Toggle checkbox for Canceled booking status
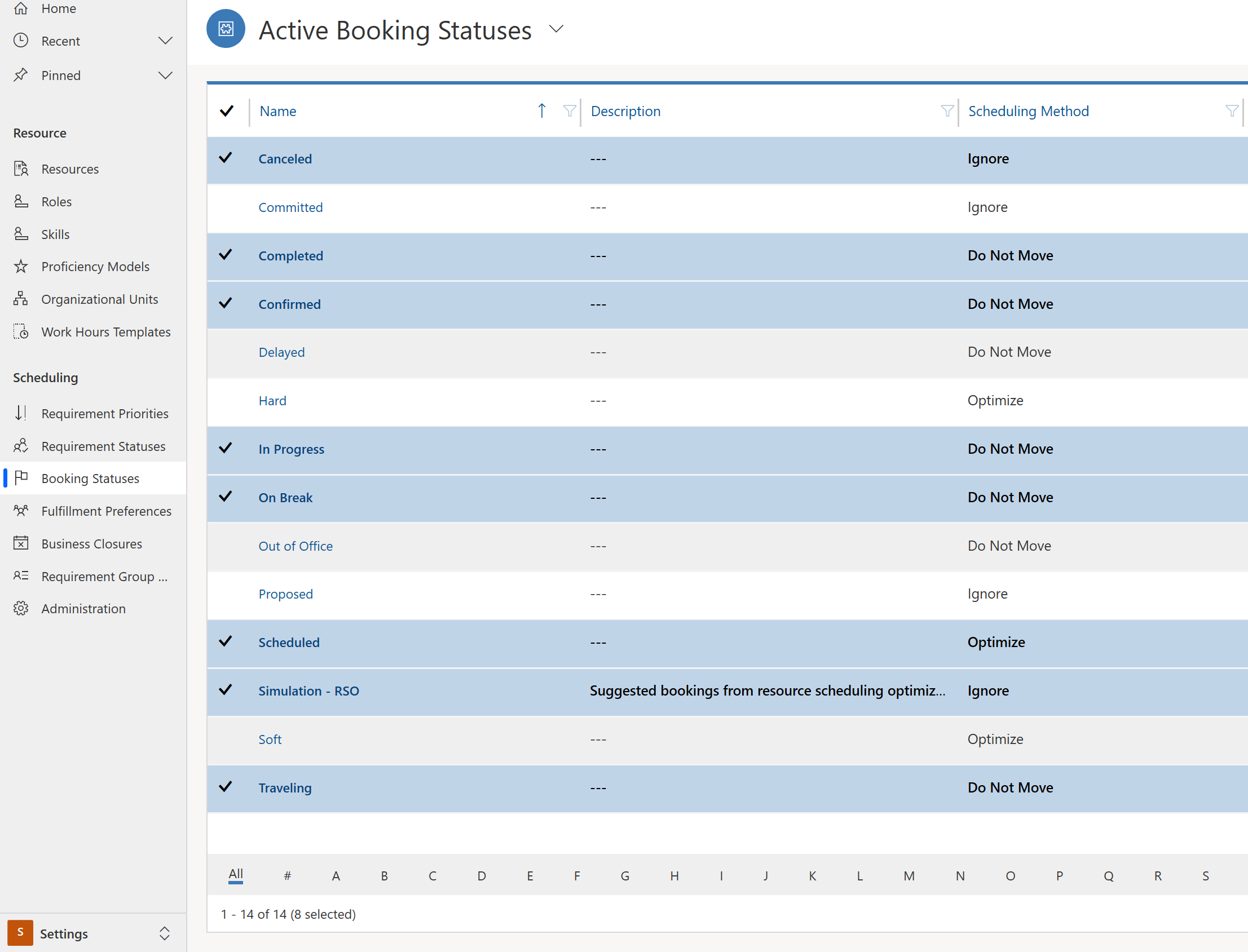Image resolution: width=1248 pixels, height=952 pixels. pos(227,158)
